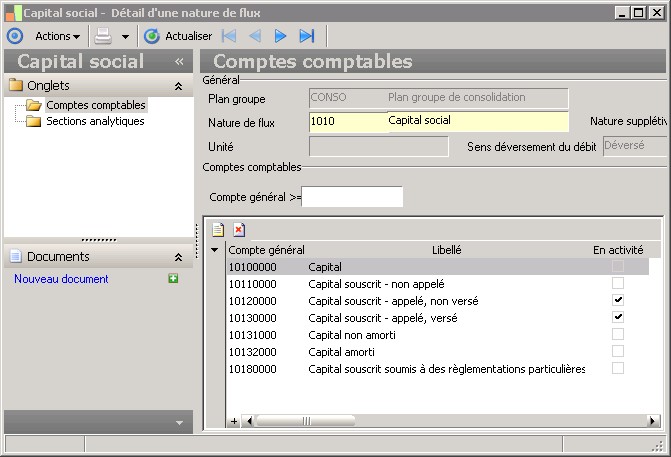Viewport: 671px width, 457px height.
Task: Click the printer icon
Action: click(x=105, y=36)
